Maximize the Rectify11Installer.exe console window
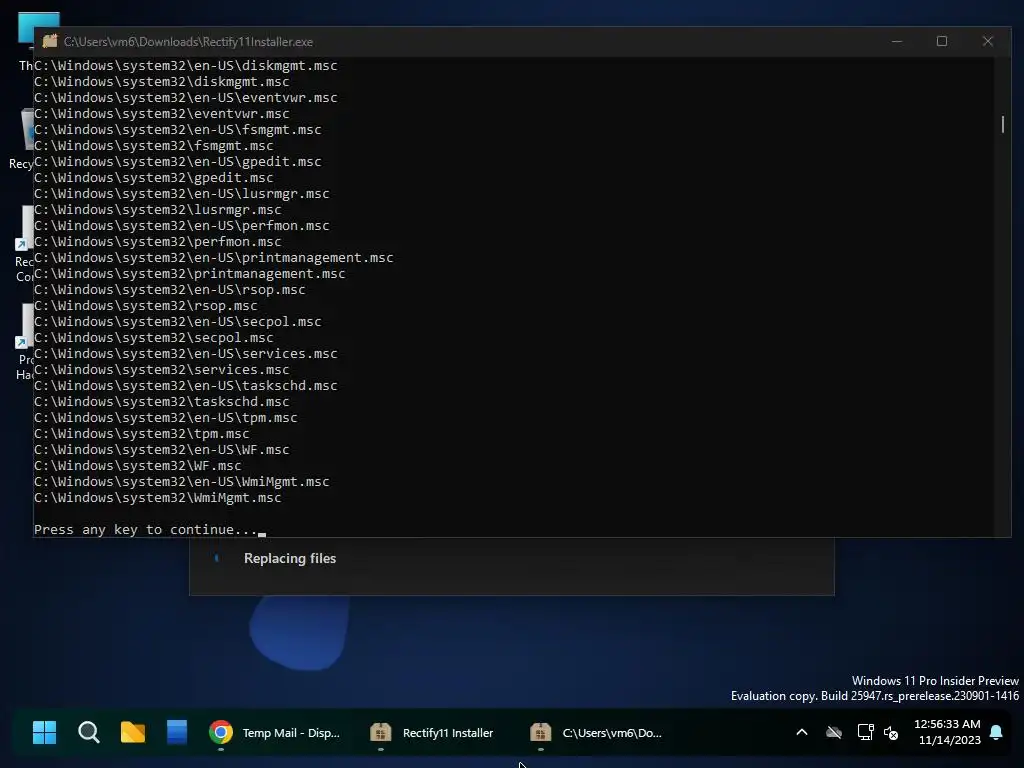This screenshot has height=768, width=1024. [942, 41]
